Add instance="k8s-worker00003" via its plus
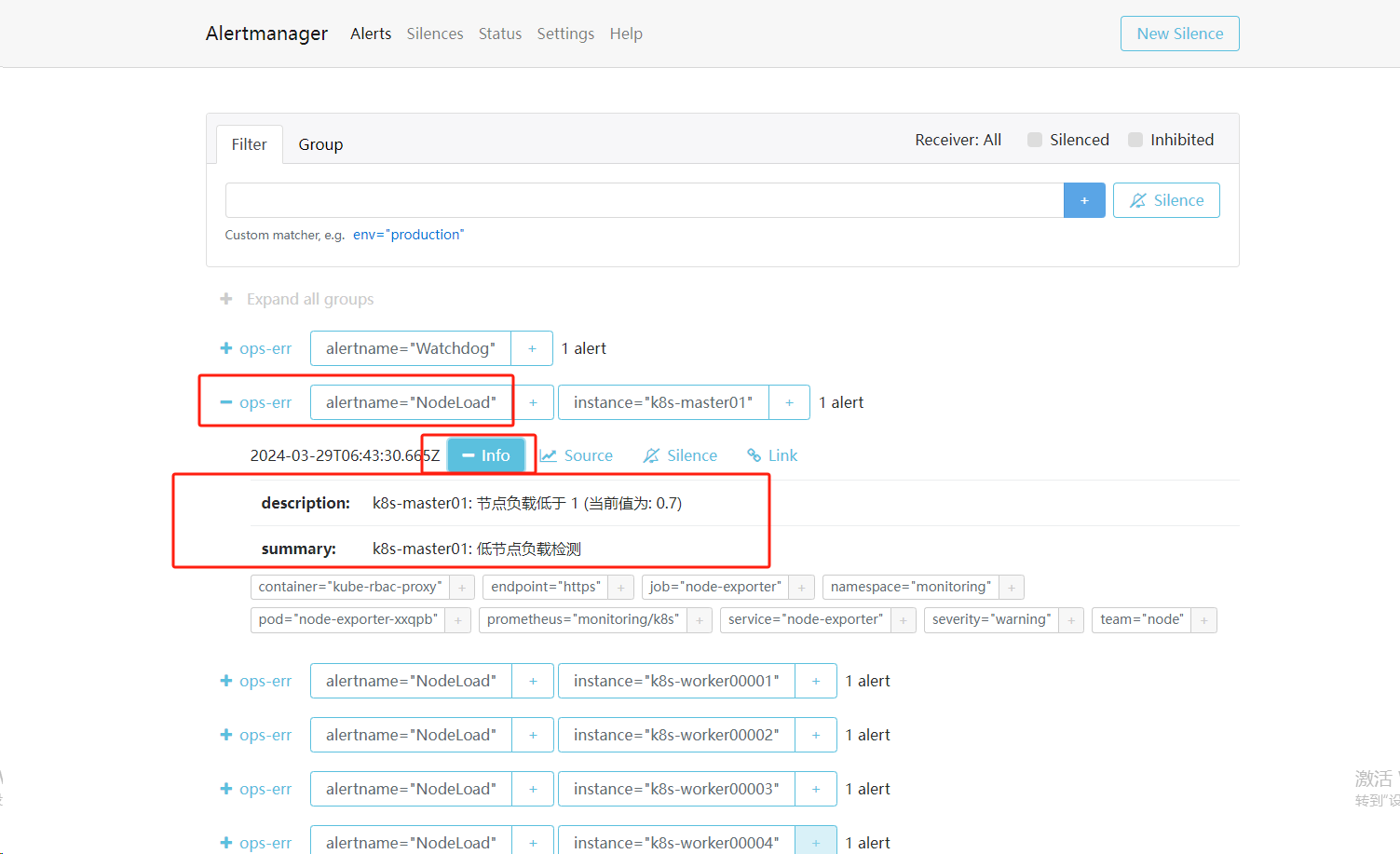 (816, 789)
